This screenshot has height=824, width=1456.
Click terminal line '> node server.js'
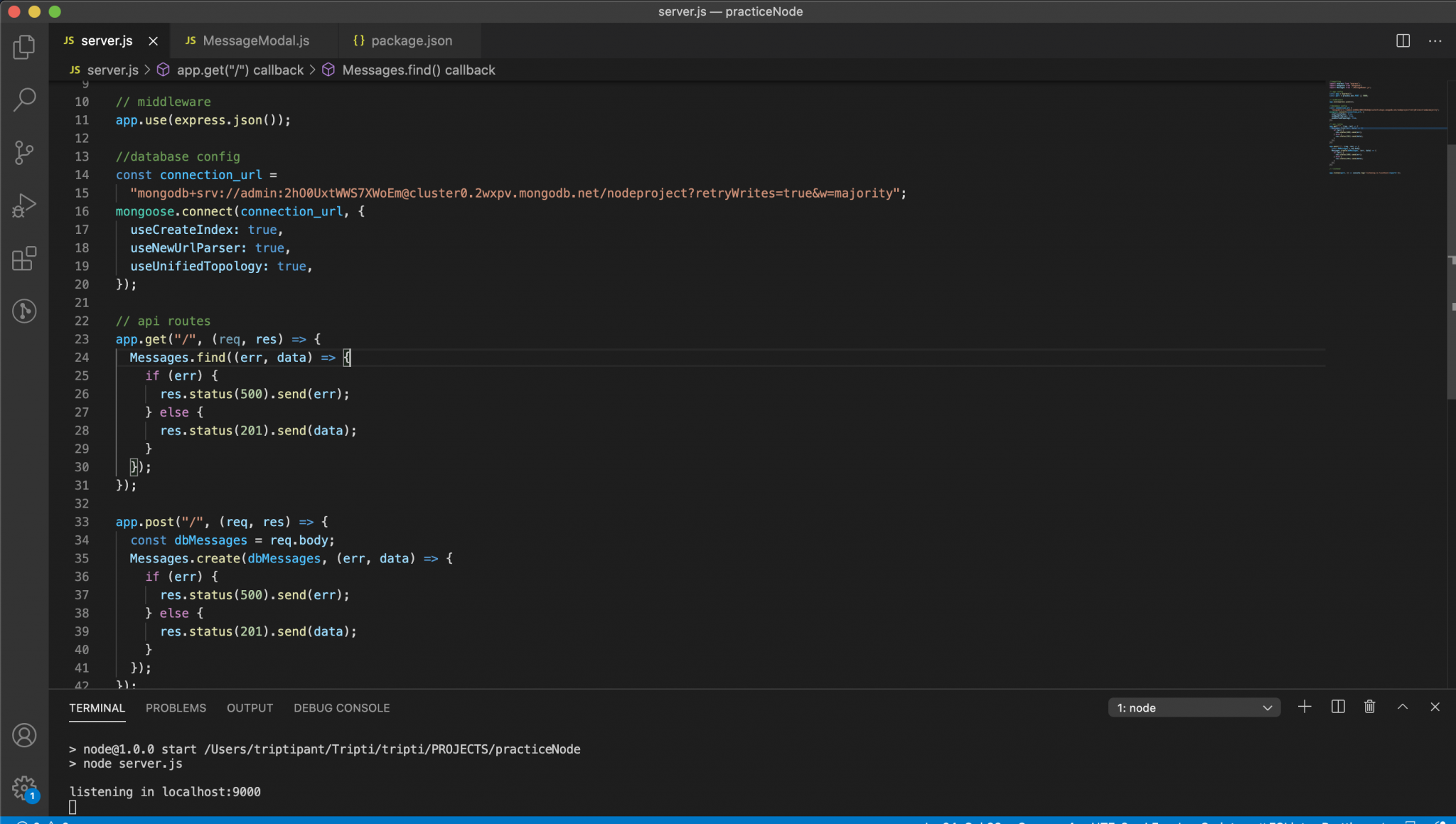pyautogui.click(x=126, y=764)
